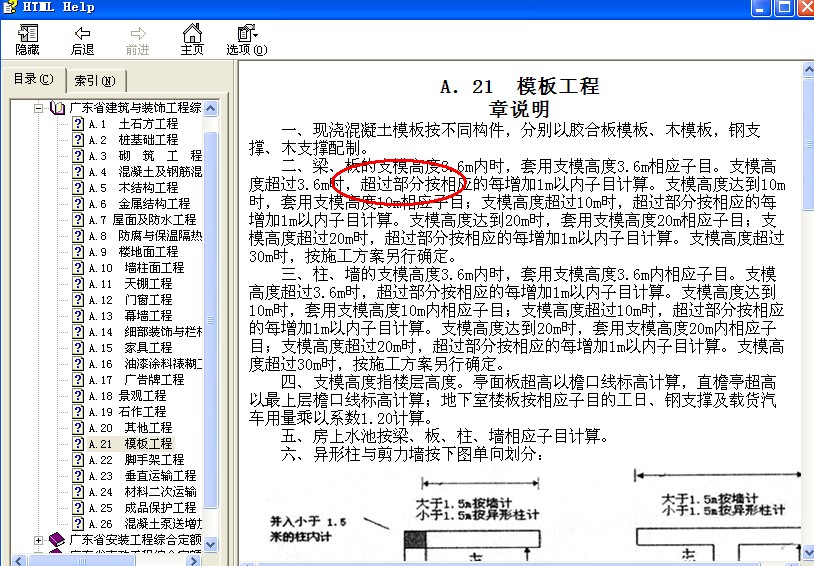Click the topic icon for A.11 天棚工程
Viewport: 814px width, 566px height.
78,284
